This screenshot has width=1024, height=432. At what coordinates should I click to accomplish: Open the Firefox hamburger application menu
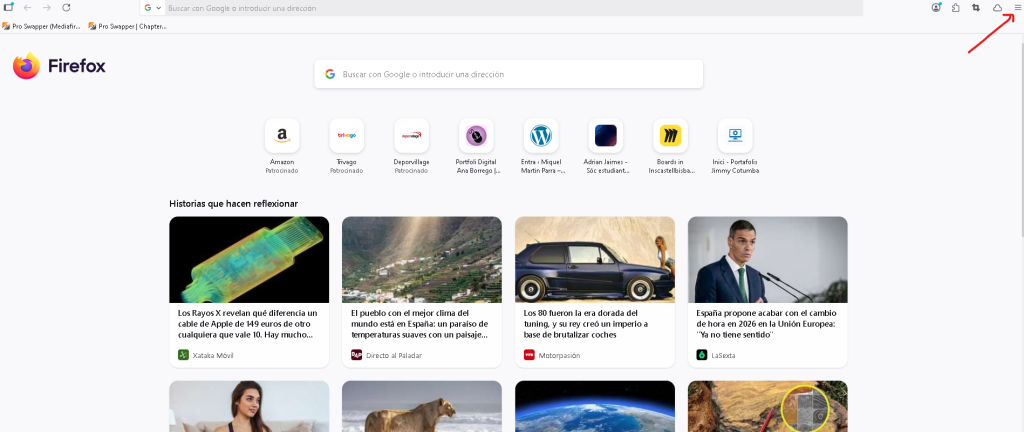(x=1017, y=7)
